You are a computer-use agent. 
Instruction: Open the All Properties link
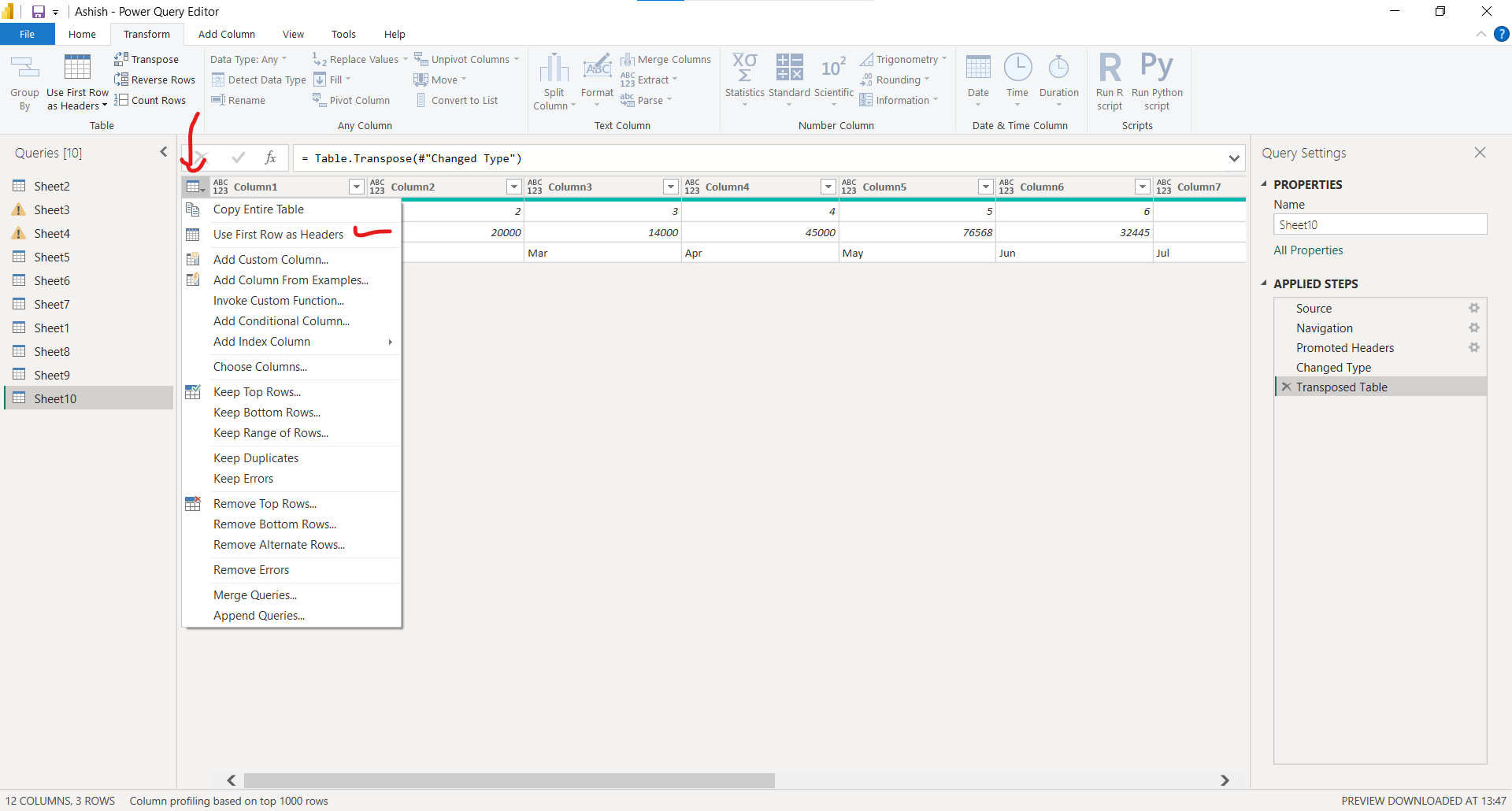(x=1308, y=250)
